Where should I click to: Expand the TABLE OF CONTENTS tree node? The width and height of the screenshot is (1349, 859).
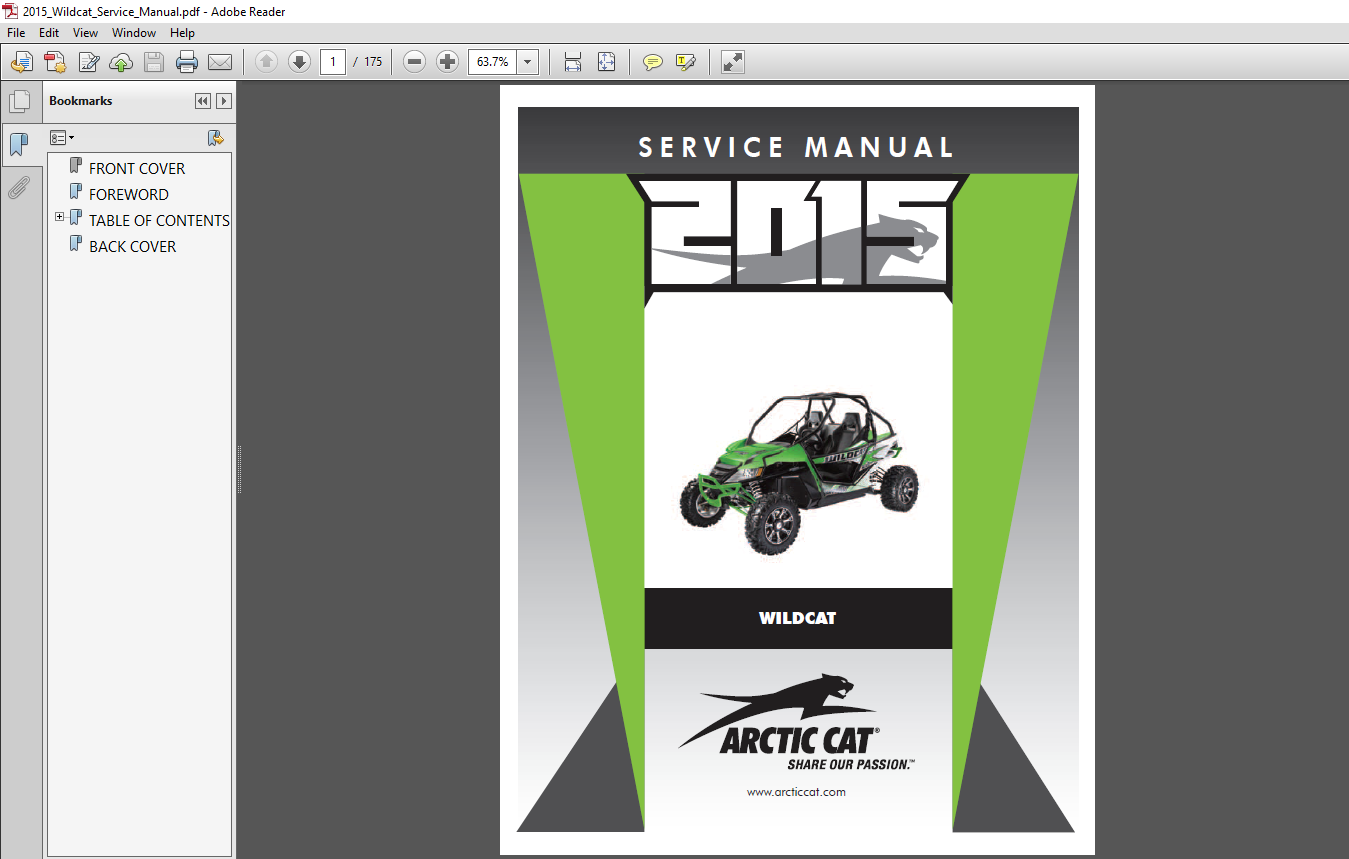pos(60,217)
